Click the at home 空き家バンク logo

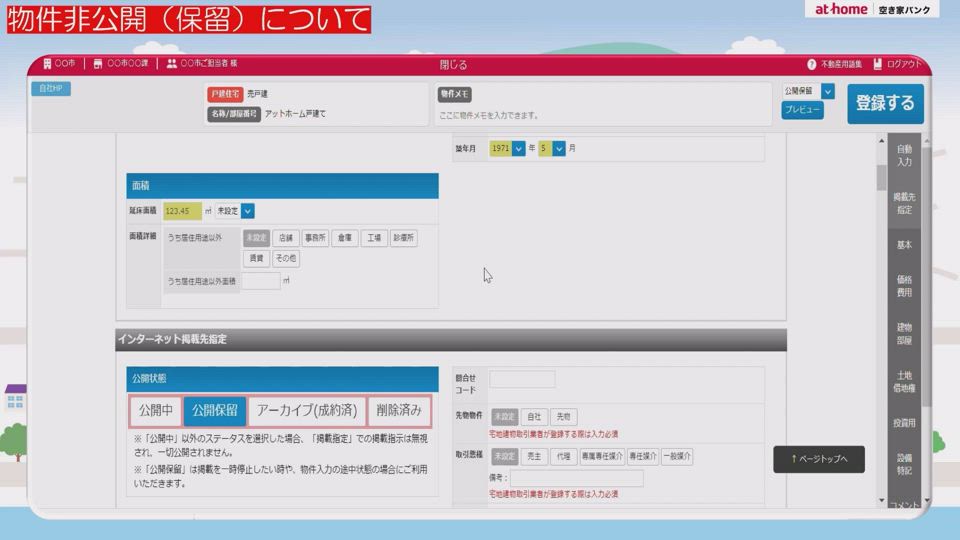pos(872,10)
